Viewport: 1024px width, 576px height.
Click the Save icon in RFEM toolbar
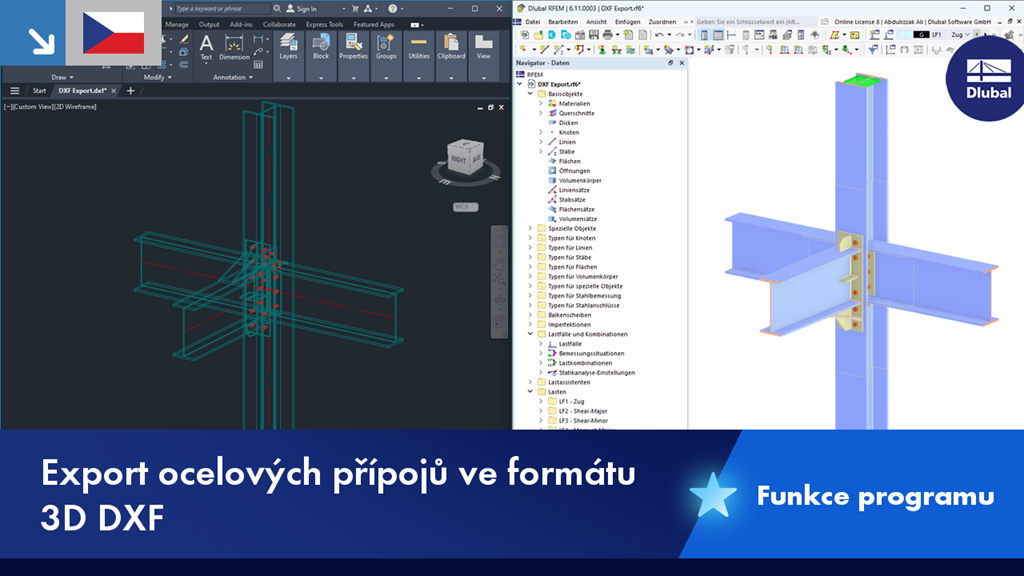(x=594, y=35)
